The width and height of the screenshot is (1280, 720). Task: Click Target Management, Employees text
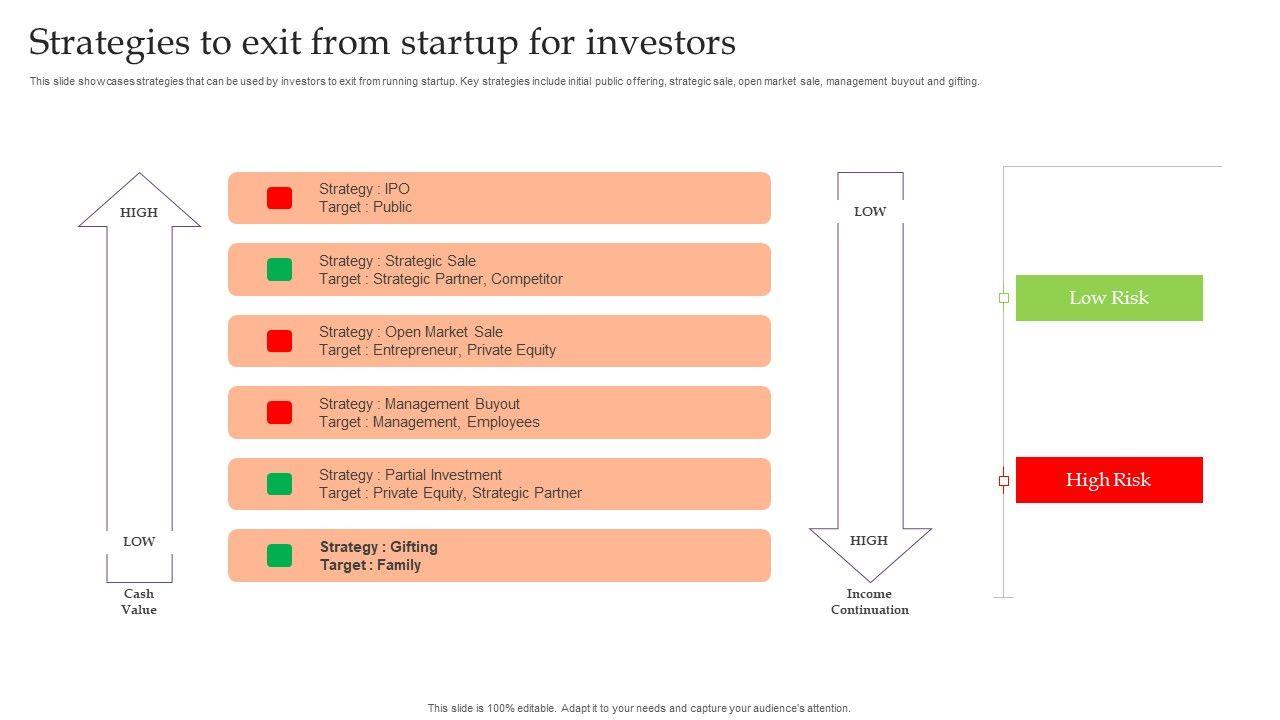tap(429, 422)
